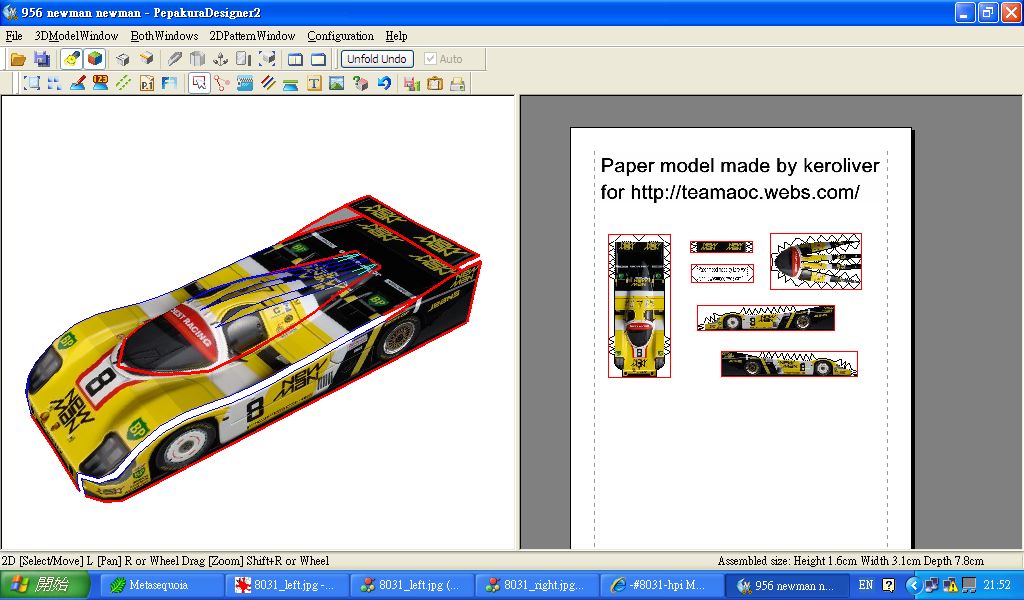Switch to the '#8031-hpi M...' browser taskbar item
1024x600 pixels.
click(661, 585)
